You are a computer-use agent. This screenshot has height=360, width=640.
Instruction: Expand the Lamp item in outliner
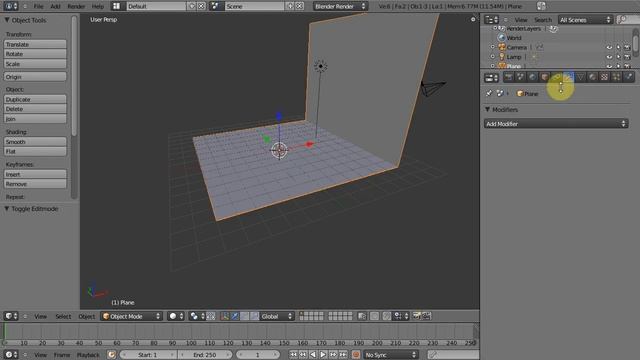pos(493,57)
